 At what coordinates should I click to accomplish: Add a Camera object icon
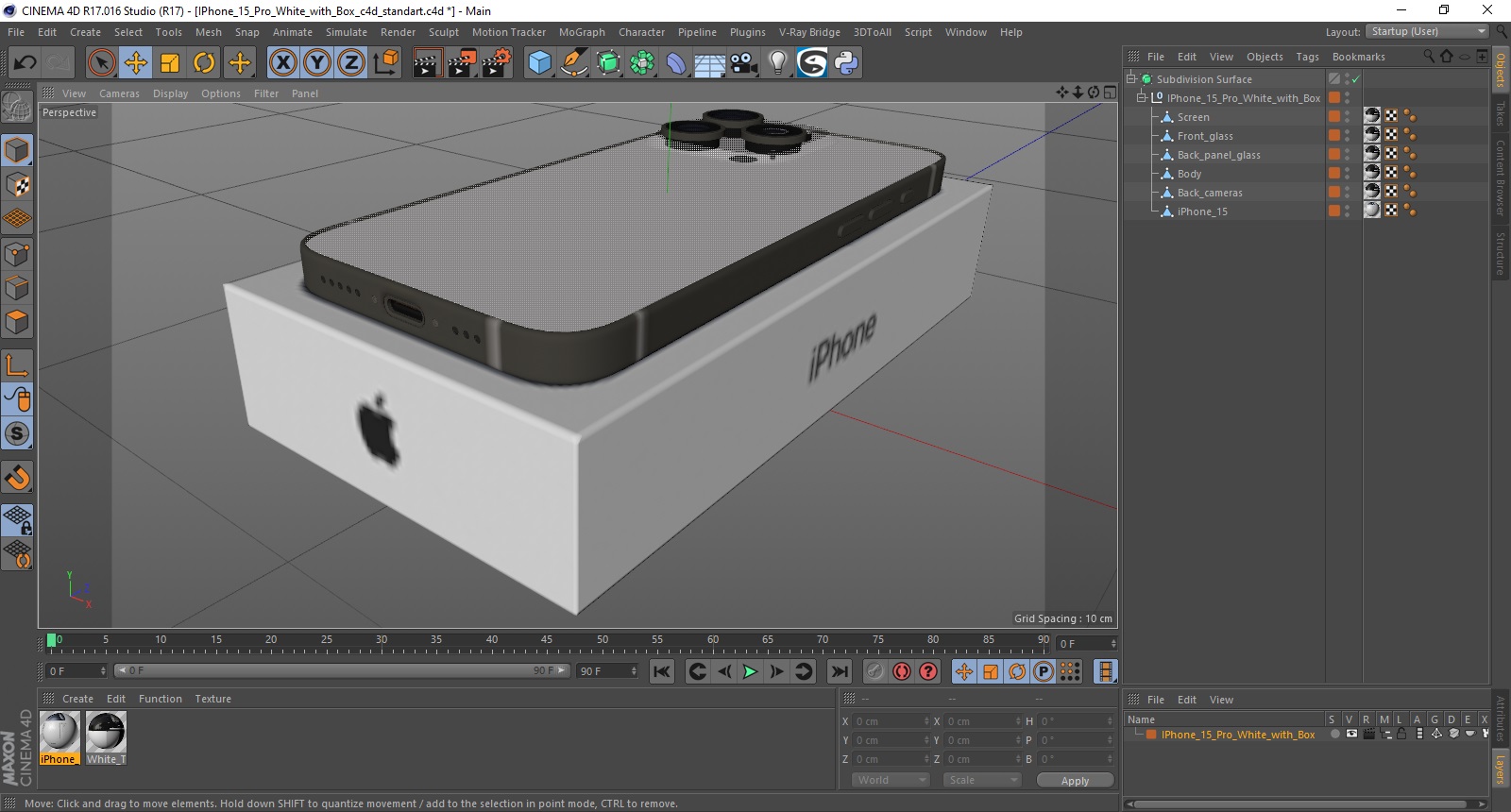point(744,63)
